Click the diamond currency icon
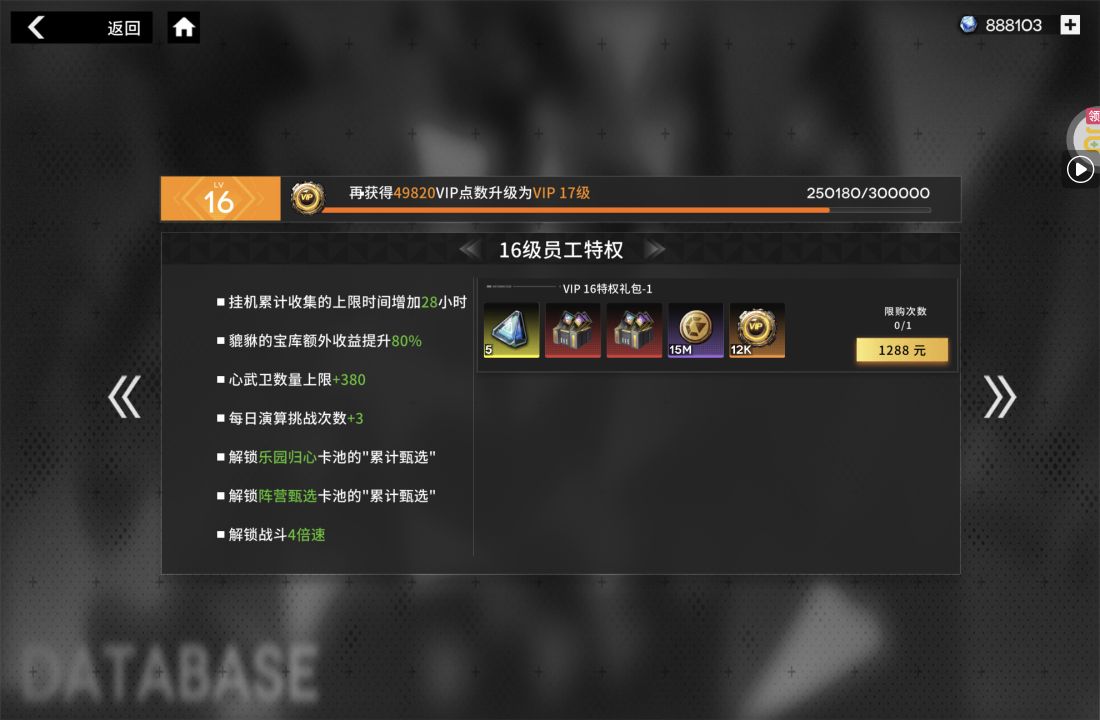Image resolution: width=1100 pixels, height=720 pixels. (968, 25)
